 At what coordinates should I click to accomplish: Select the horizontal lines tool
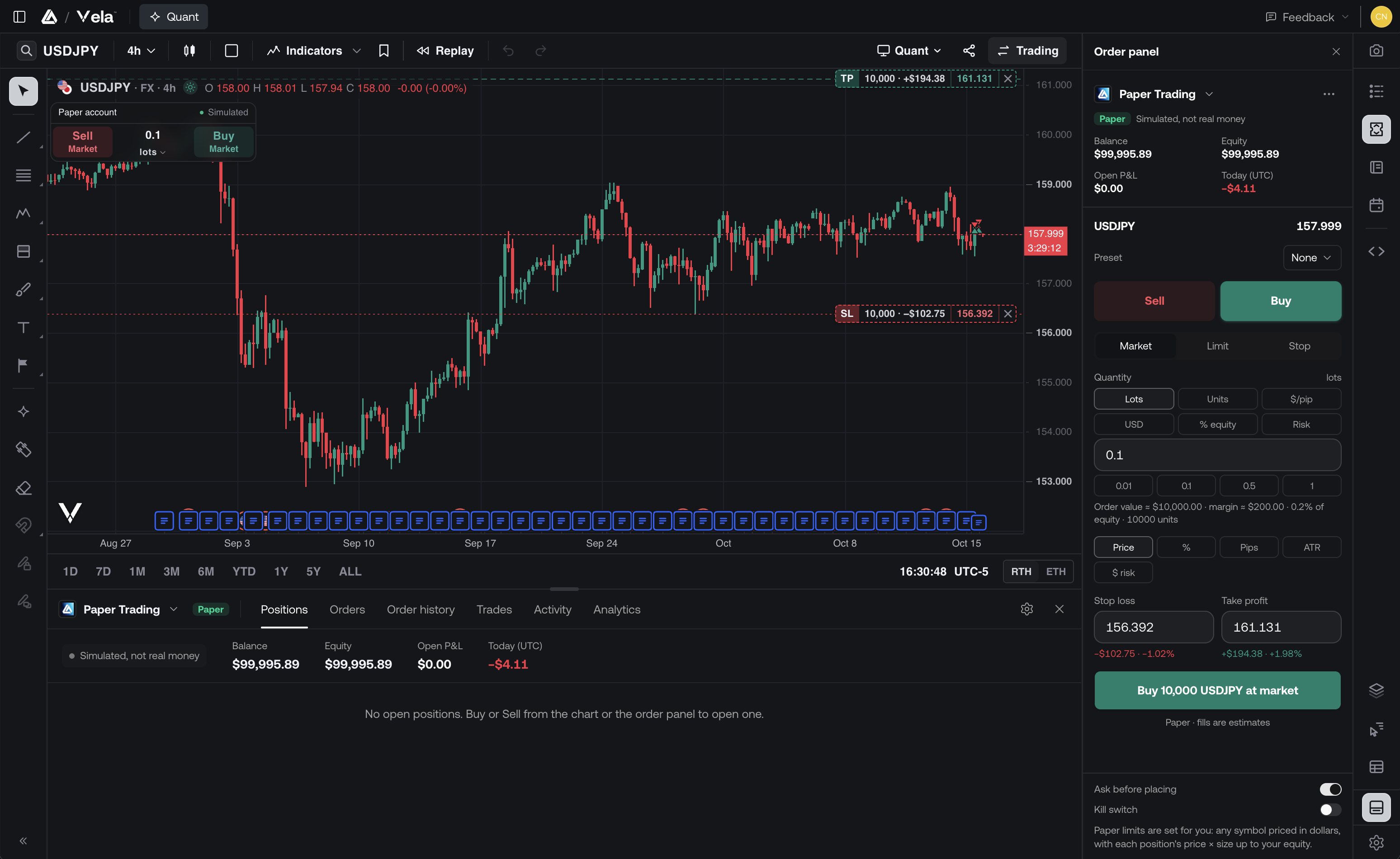[x=24, y=175]
